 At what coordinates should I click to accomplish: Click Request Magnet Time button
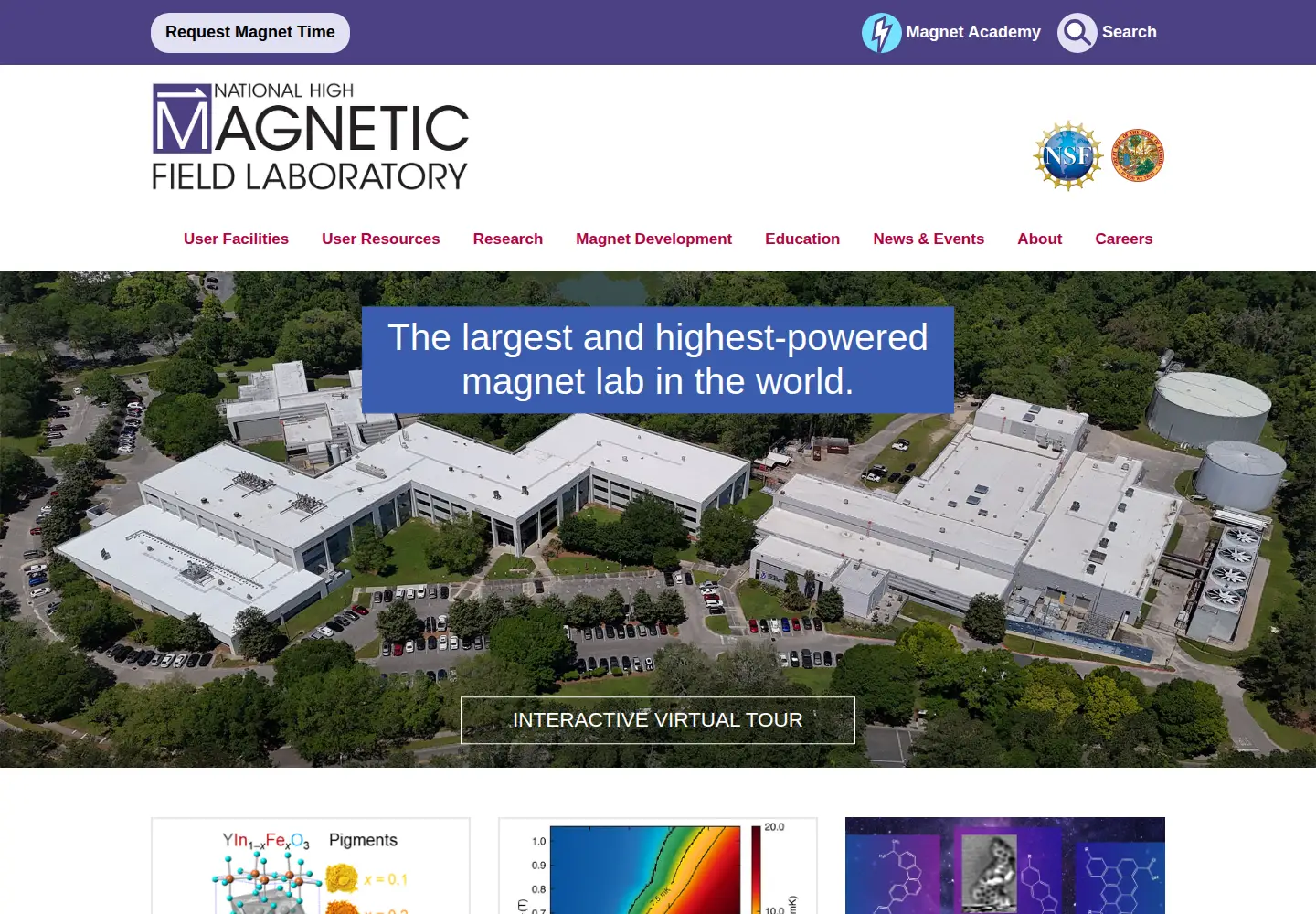point(250,33)
